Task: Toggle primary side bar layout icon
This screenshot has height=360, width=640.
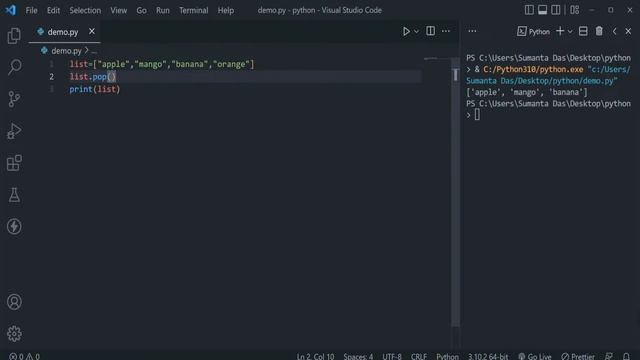Action: pos(529,10)
